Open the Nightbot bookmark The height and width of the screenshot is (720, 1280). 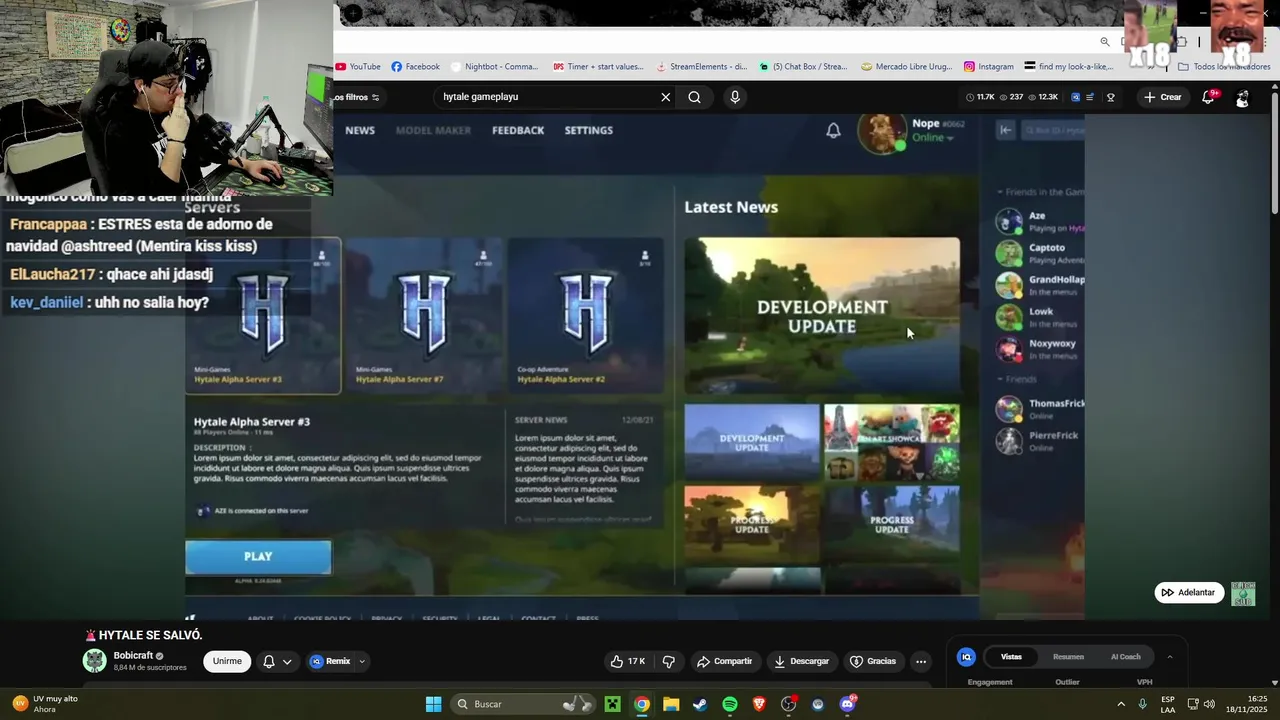coord(494,67)
